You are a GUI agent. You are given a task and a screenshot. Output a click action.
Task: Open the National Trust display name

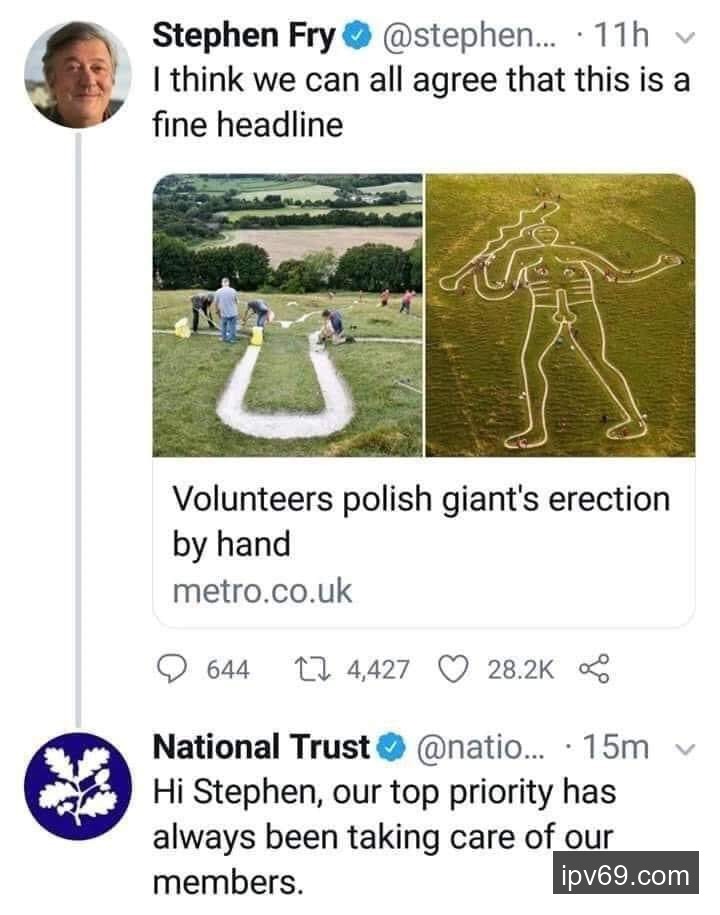pyautogui.click(x=262, y=748)
